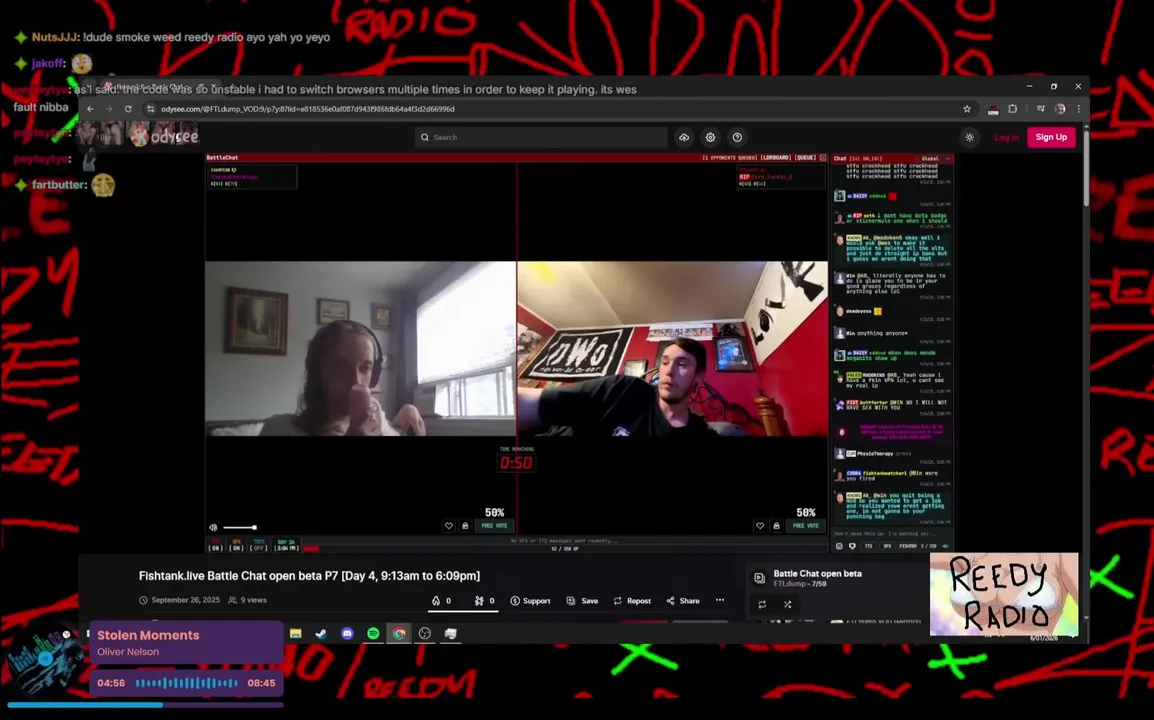The image size is (1154, 720).
Task: Cast FREE VOTE for the right contestant
Action: point(806,526)
